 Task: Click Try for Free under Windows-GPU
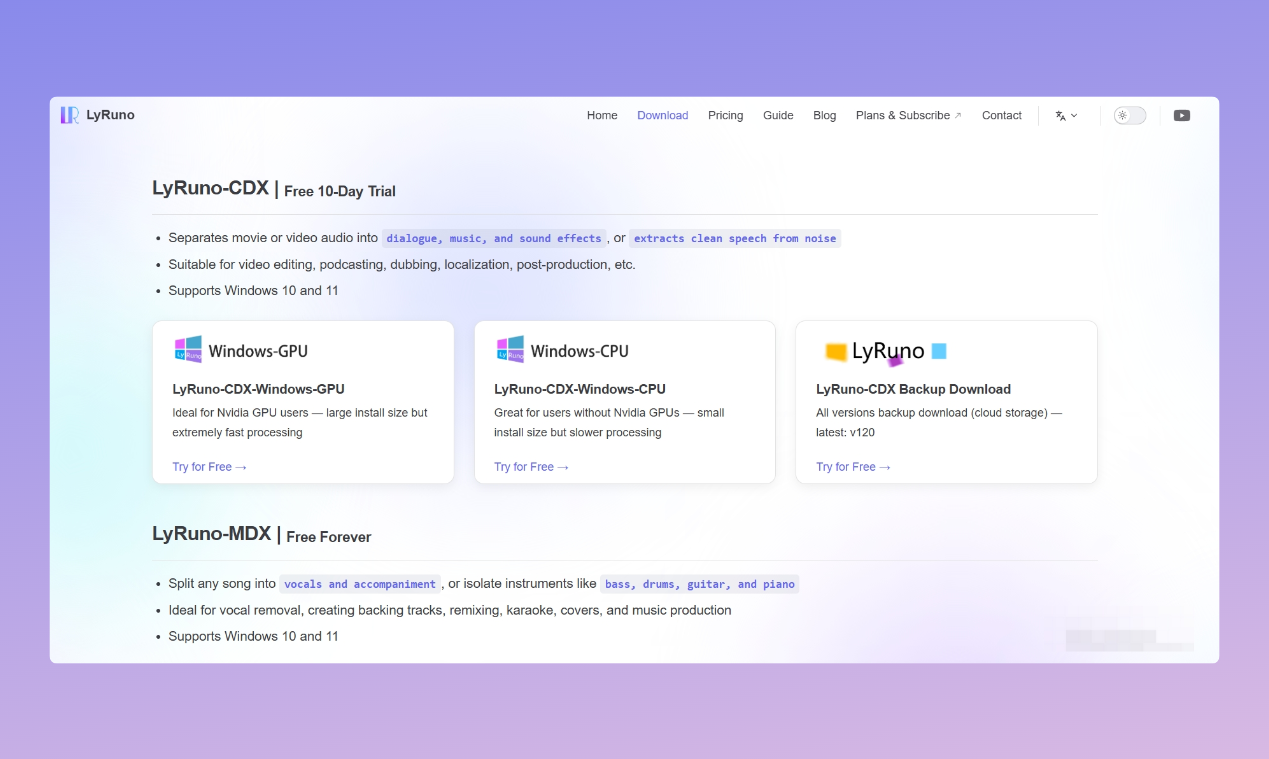pos(209,467)
